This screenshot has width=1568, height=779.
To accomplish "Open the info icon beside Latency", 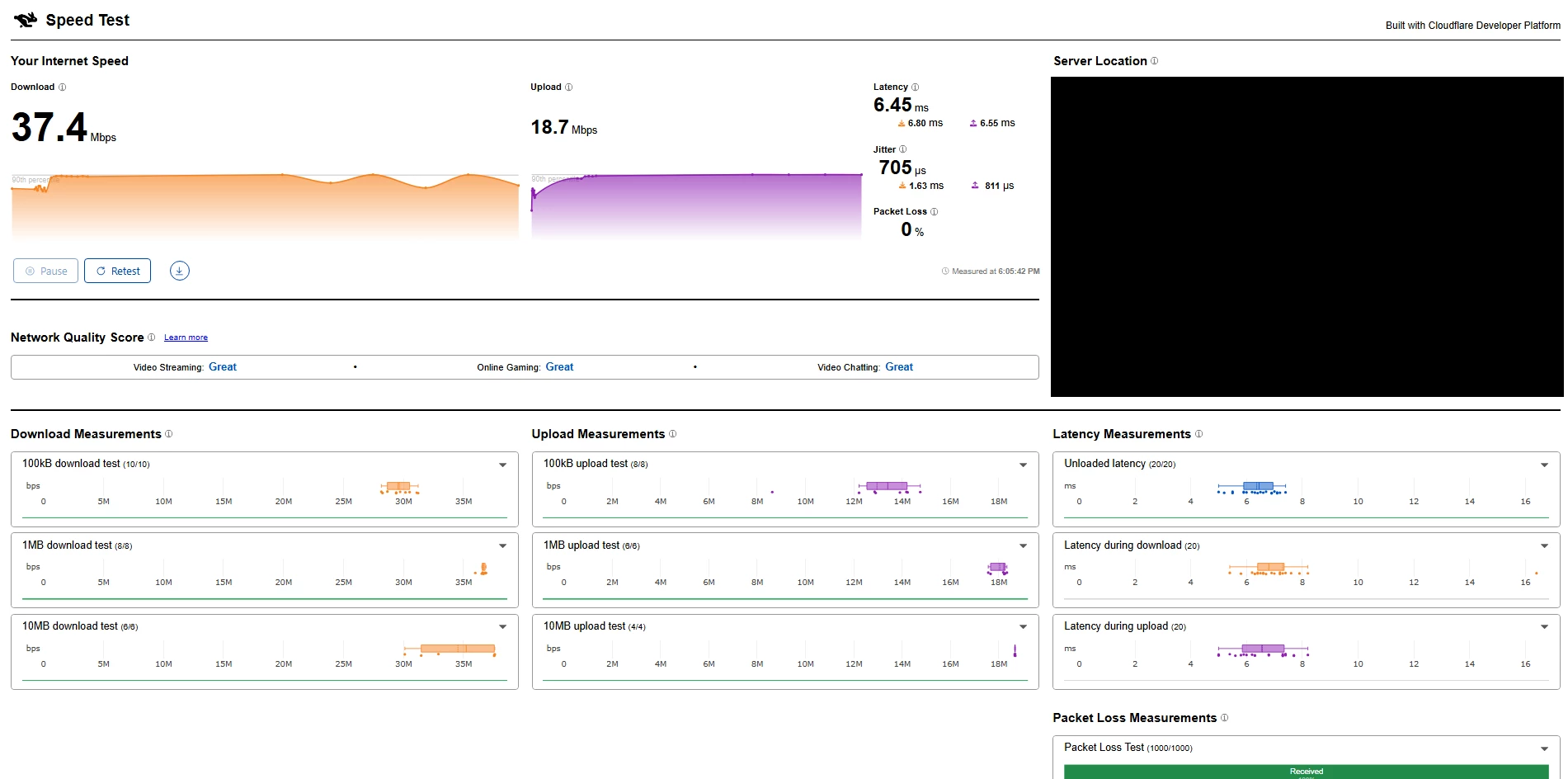I will (915, 87).
